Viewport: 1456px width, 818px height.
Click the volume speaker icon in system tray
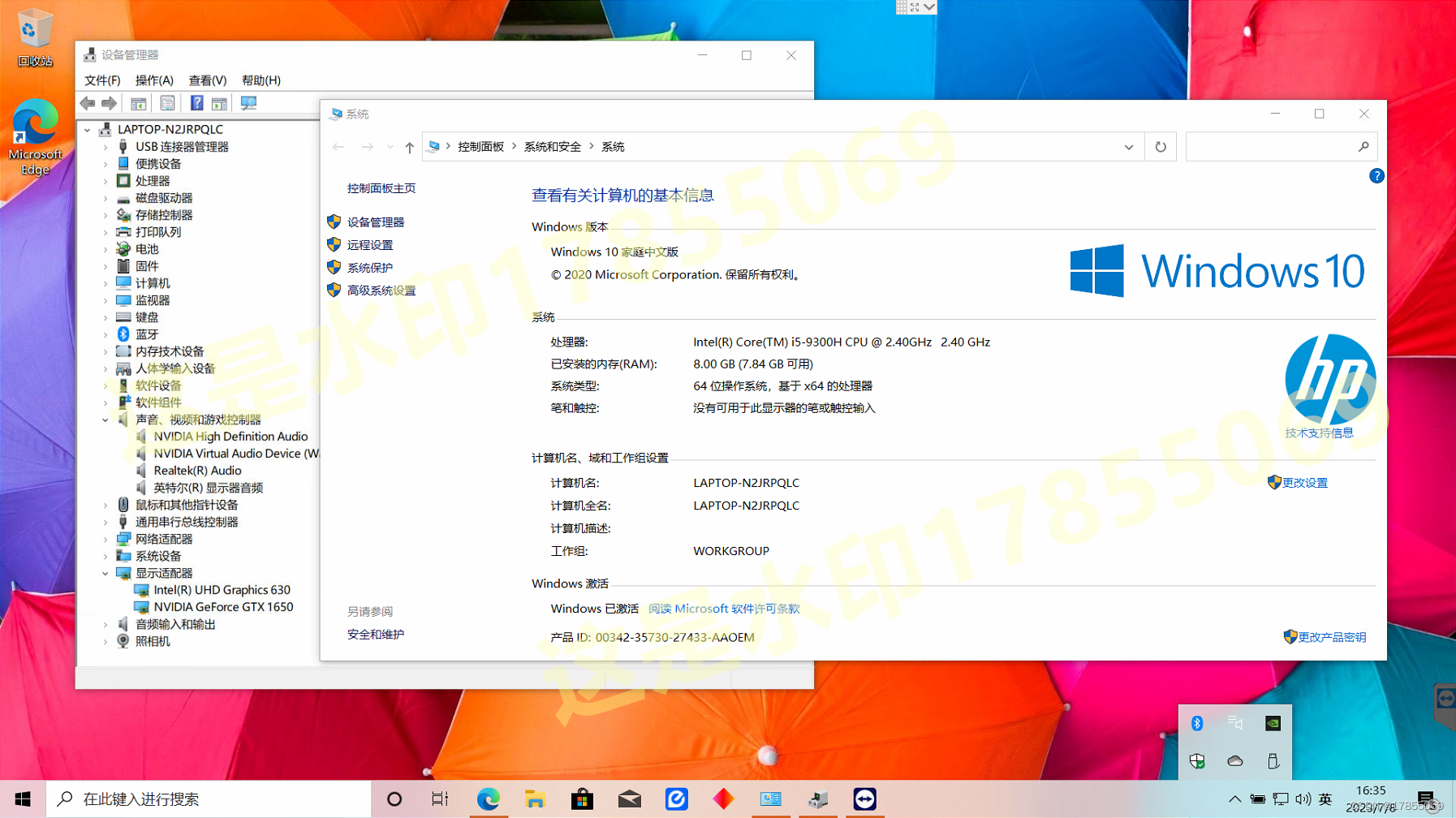tap(1303, 799)
